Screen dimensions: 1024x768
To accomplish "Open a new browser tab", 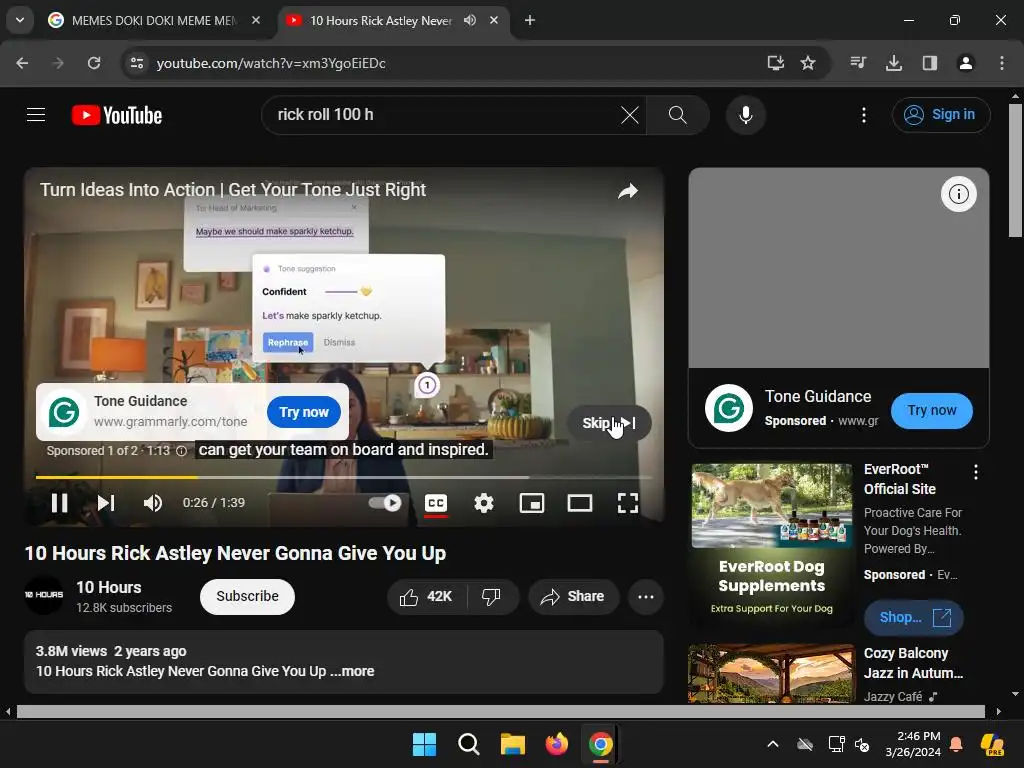I will pos(530,20).
